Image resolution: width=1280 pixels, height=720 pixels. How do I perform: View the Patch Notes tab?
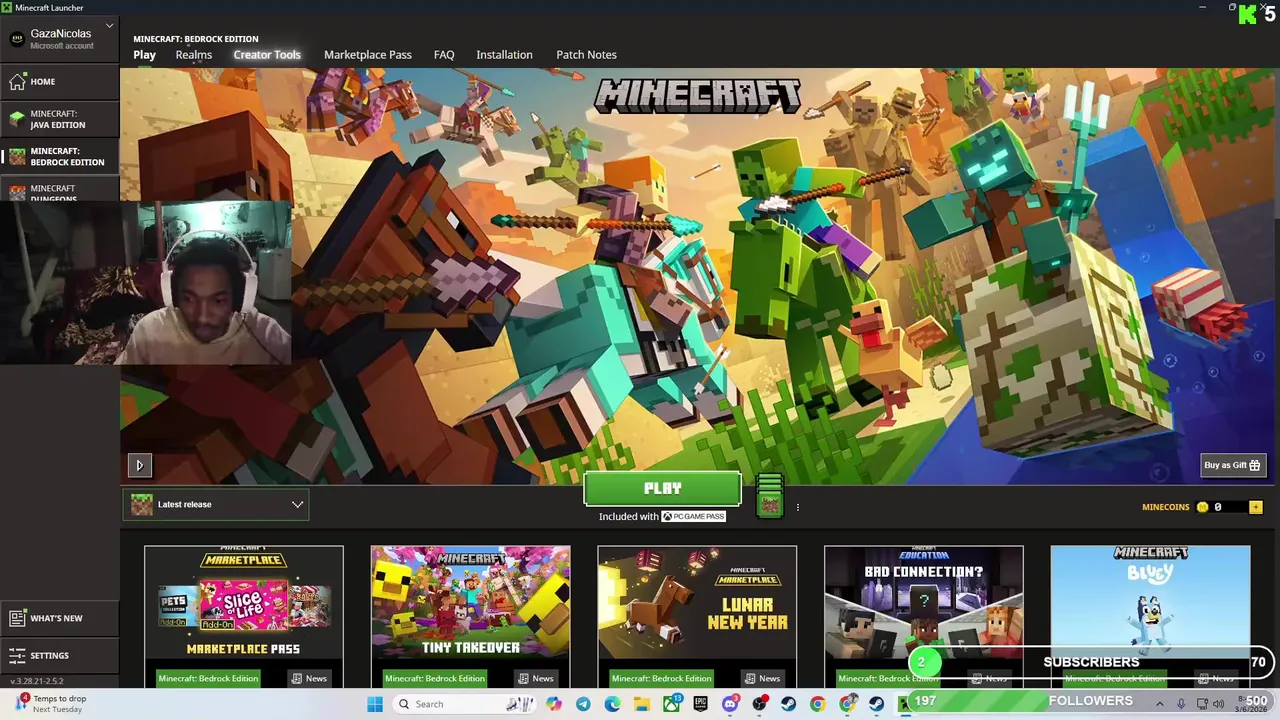(x=586, y=55)
